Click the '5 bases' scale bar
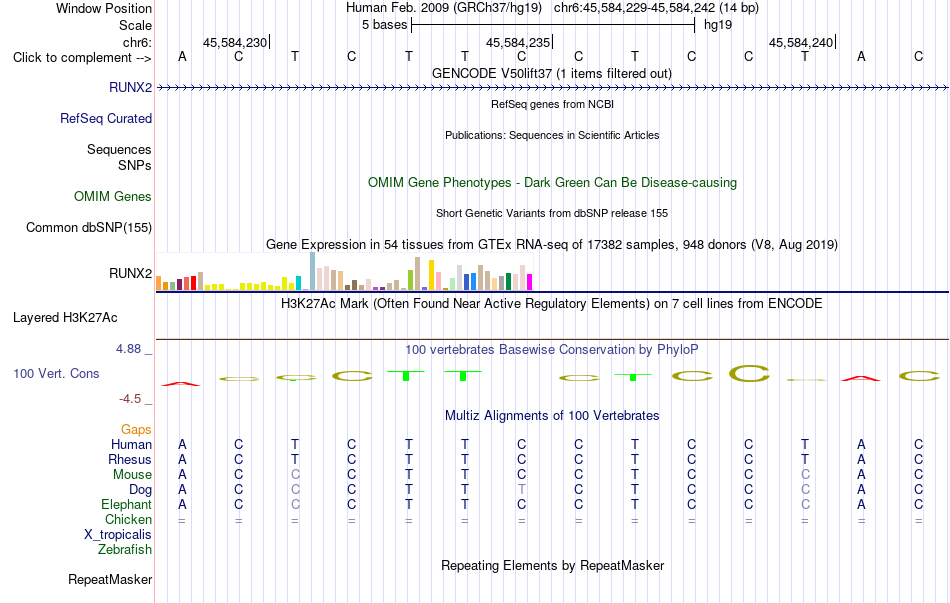The width and height of the screenshot is (950, 603). click(x=553, y=25)
